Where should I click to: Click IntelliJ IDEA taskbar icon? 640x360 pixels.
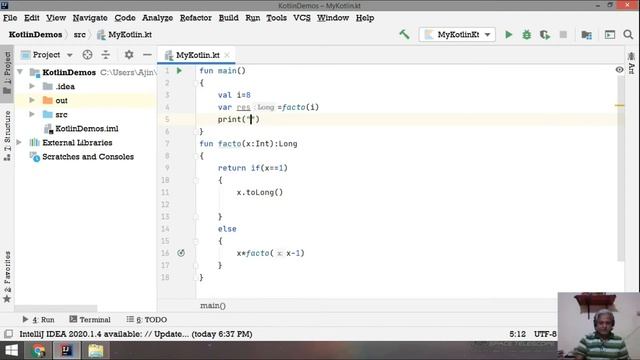tap(67, 351)
